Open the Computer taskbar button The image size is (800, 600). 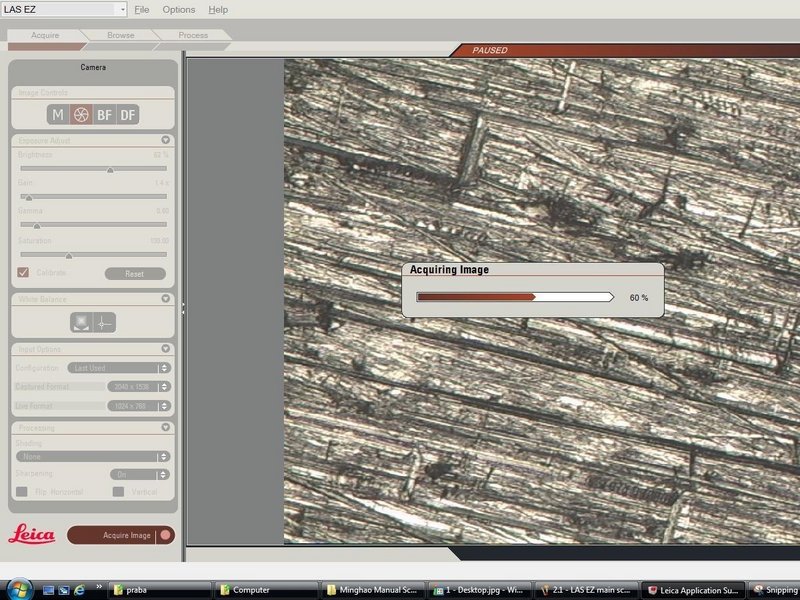pos(265,590)
